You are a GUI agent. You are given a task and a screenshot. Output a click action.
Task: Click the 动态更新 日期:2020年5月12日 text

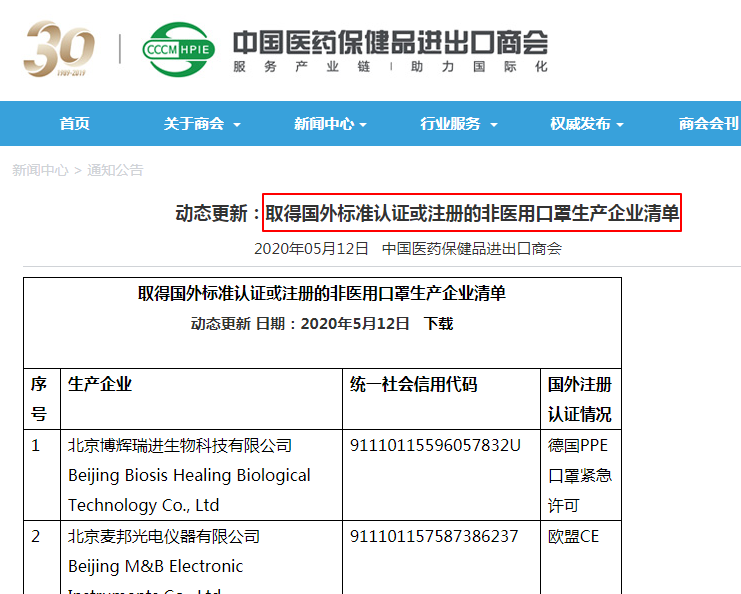click(300, 324)
